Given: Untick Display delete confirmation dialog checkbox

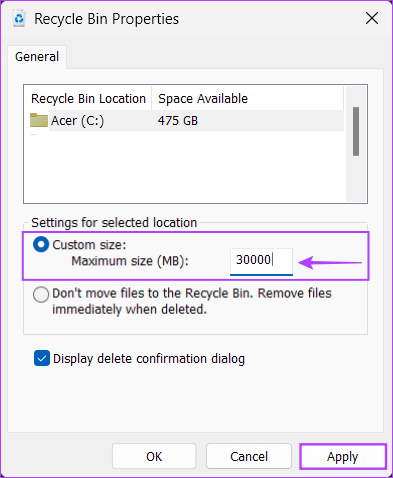Looking at the screenshot, I should tap(42, 358).
